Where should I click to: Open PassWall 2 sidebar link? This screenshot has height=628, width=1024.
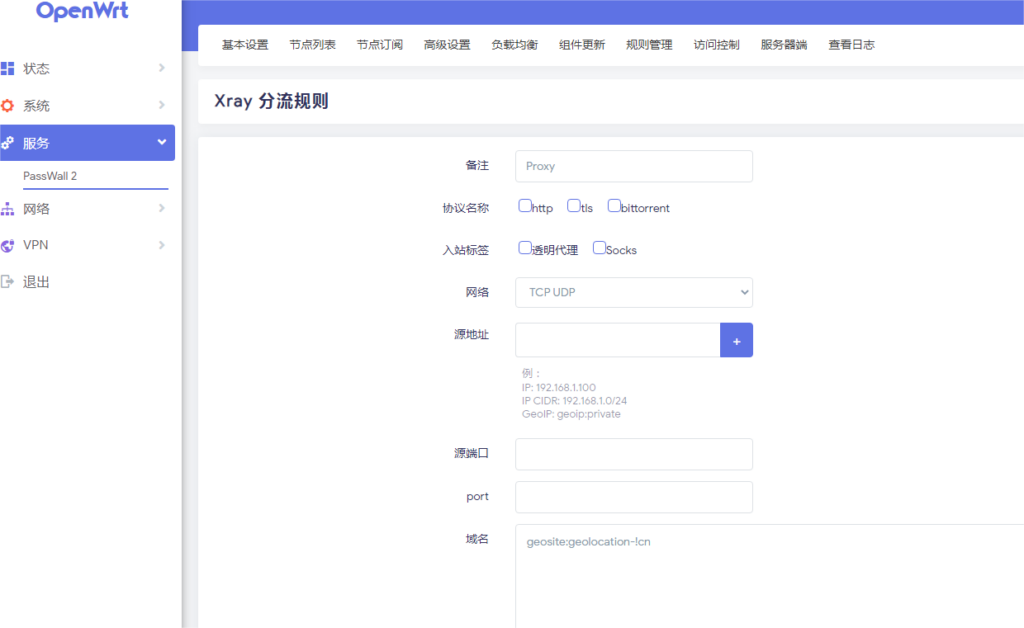coord(50,176)
